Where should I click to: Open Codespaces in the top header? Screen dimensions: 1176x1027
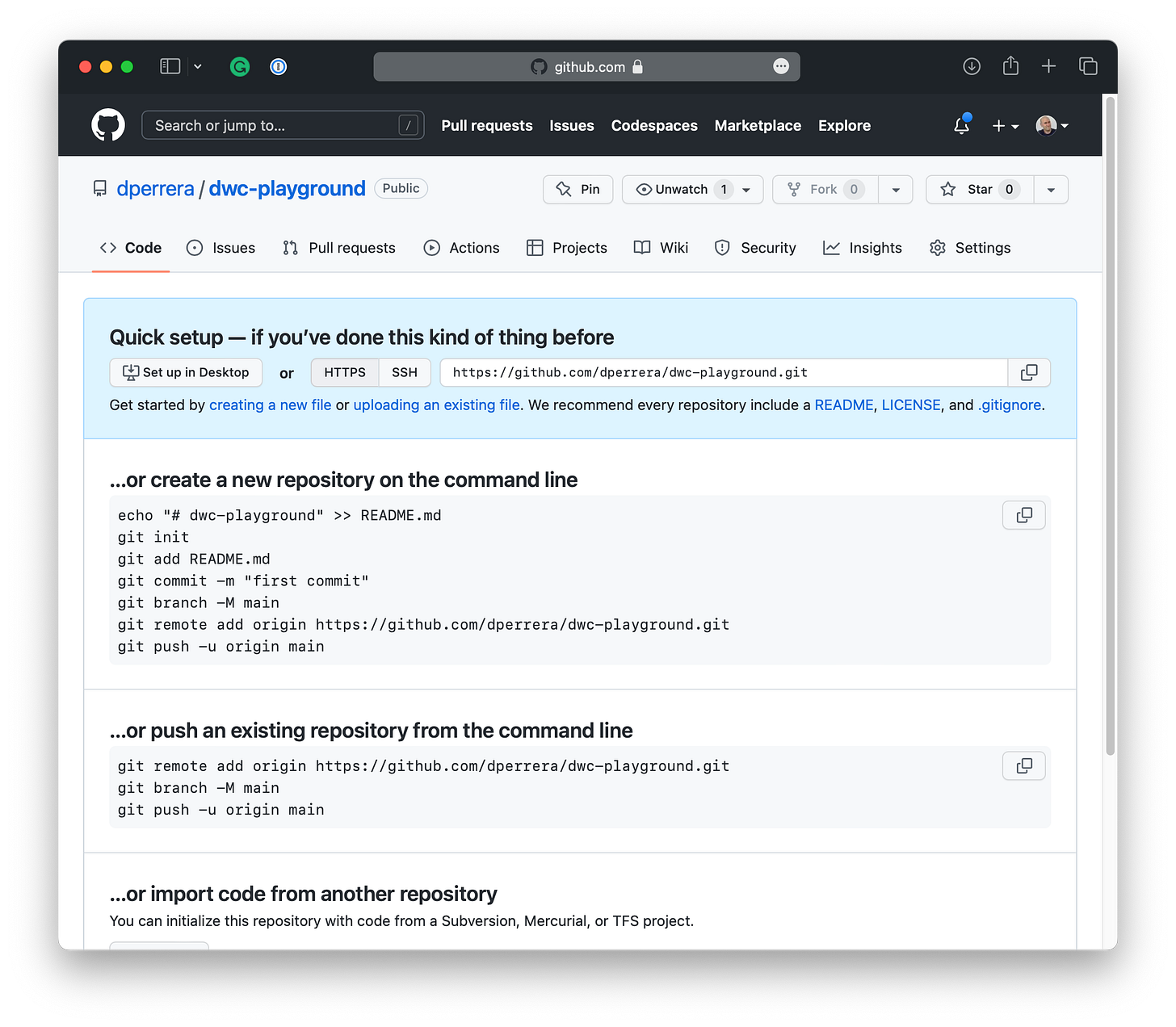click(x=654, y=125)
